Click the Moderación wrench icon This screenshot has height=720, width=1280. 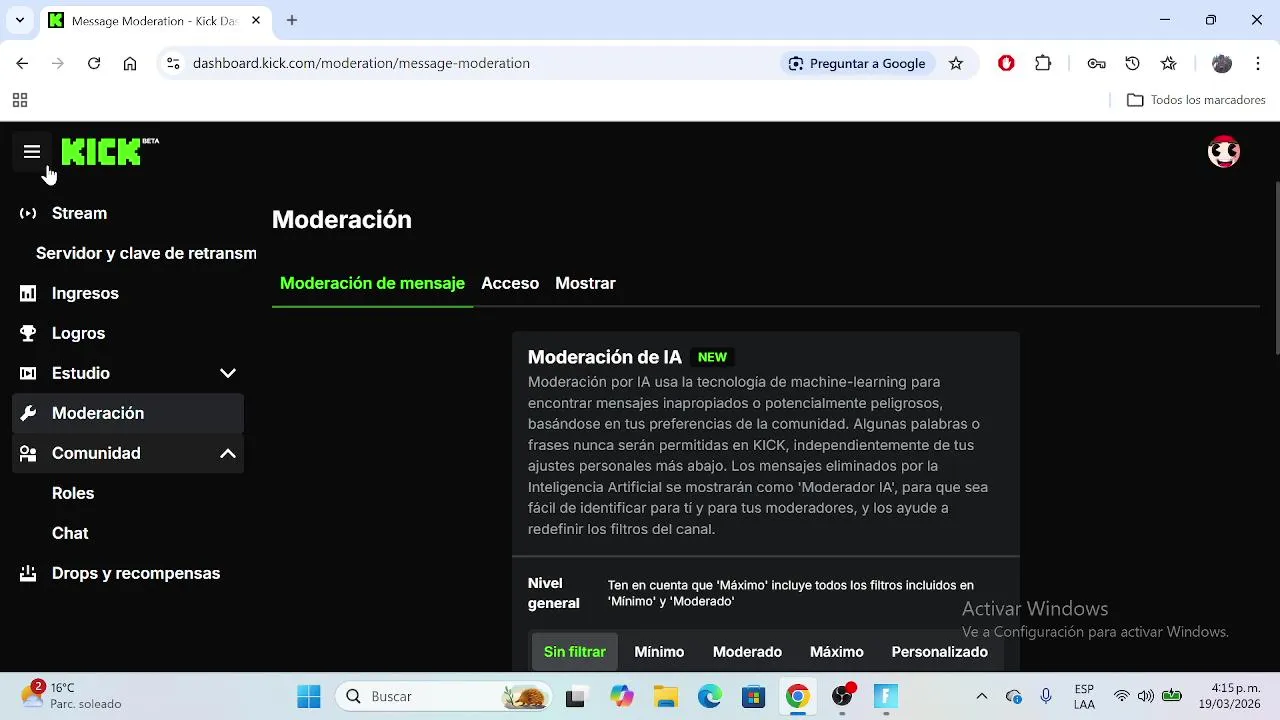click(28, 413)
